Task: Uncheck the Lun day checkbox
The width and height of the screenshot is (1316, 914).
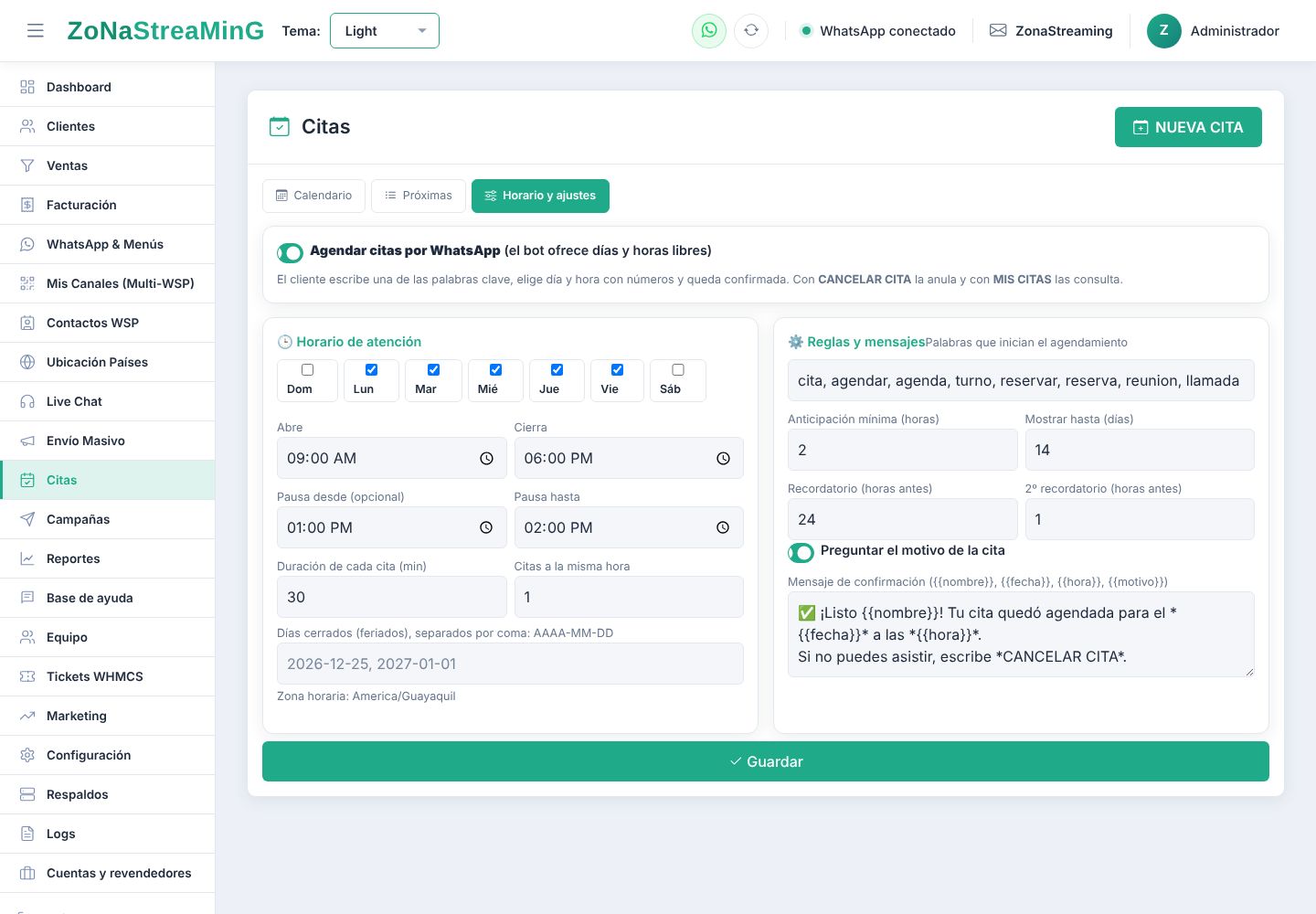Action: coord(371,370)
